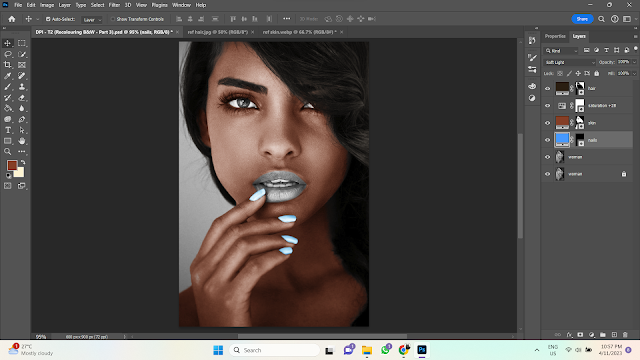Enable the Auto-Select checkbox
The width and height of the screenshot is (640, 360).
(x=48, y=19)
